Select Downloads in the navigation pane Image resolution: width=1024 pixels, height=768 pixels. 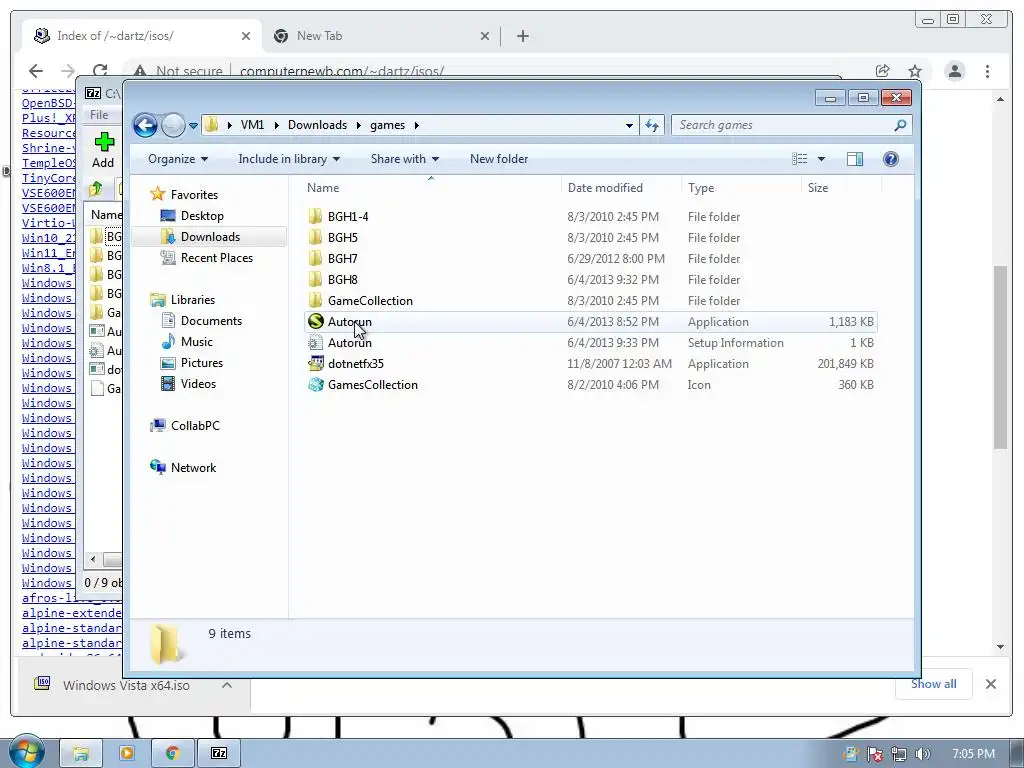coord(210,236)
